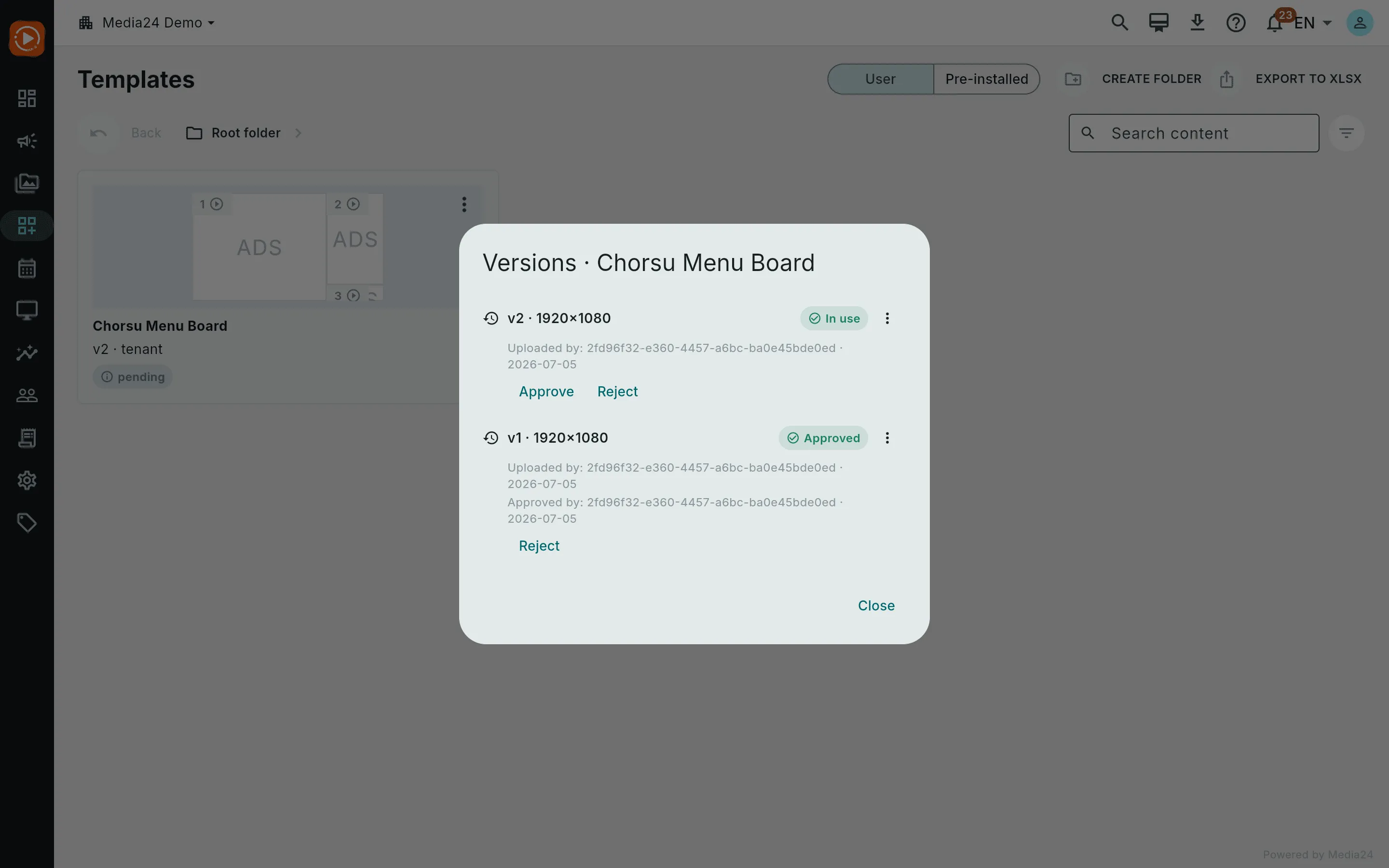Focus the Search content field
The width and height of the screenshot is (1389, 868).
(x=1194, y=133)
